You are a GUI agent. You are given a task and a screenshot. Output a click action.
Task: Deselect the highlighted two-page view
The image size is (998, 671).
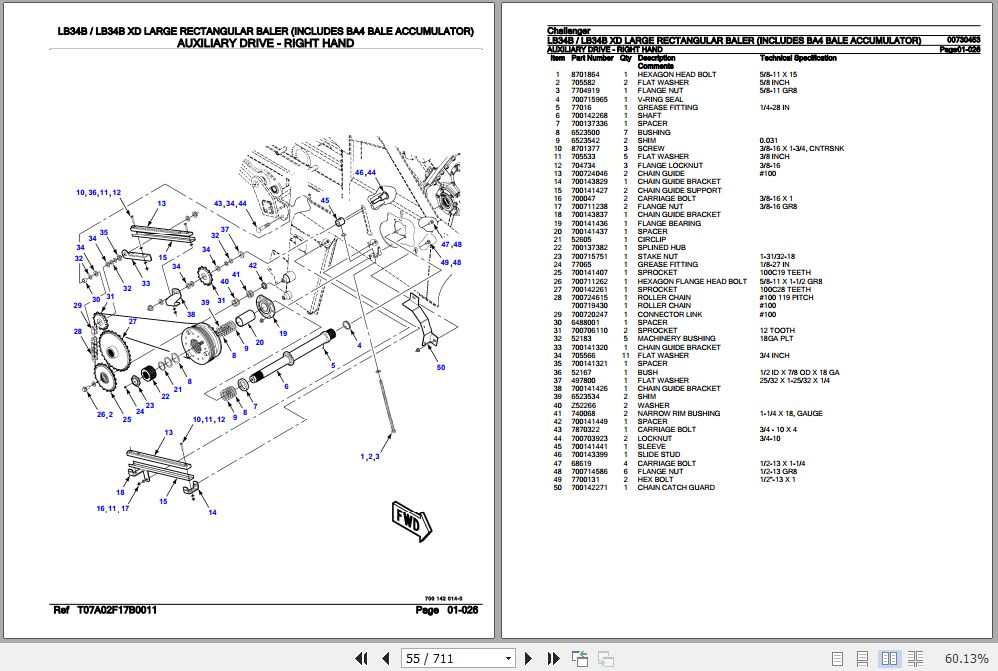[889, 658]
